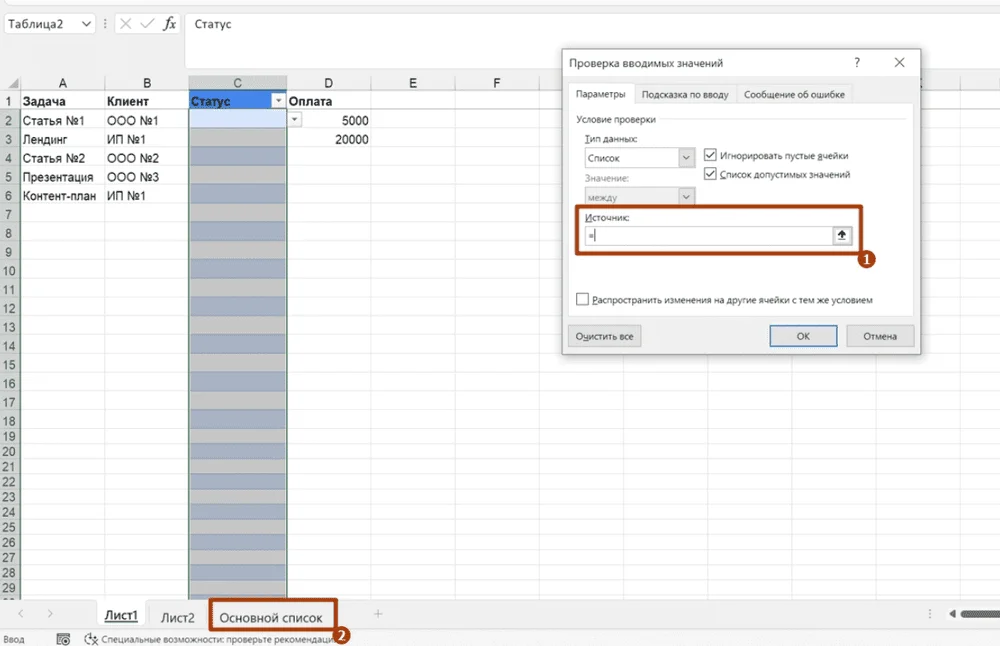Viewport: 1000px width, 646px height.
Task: Expand the Name Box dropdown for Таблица2
Action: point(86,24)
